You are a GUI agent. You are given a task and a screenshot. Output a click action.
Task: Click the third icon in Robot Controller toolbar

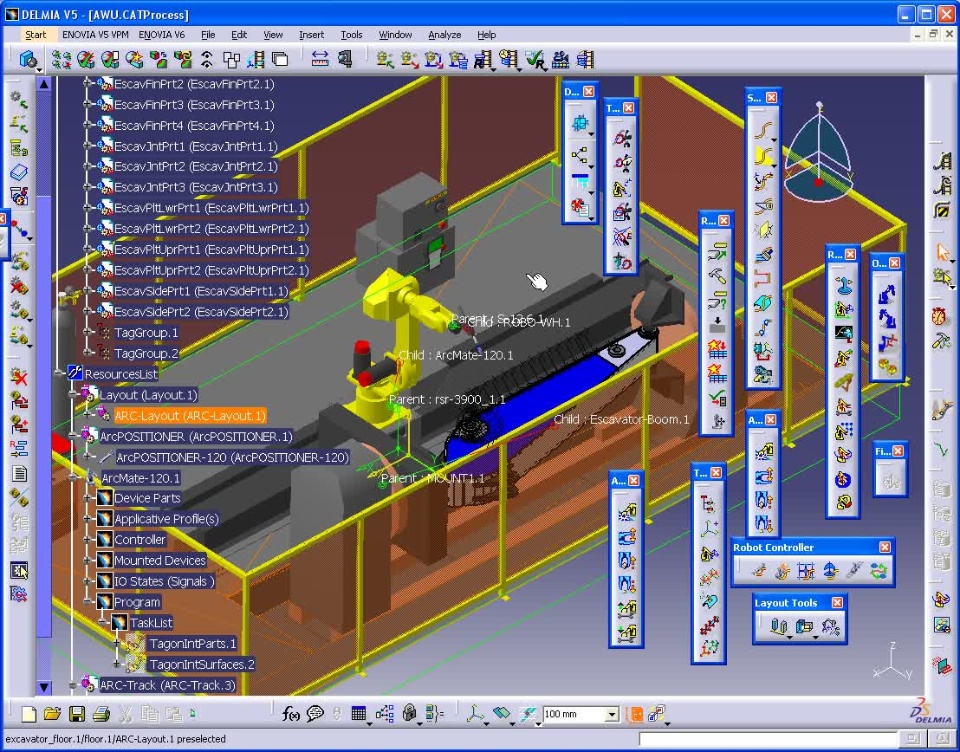[806, 571]
